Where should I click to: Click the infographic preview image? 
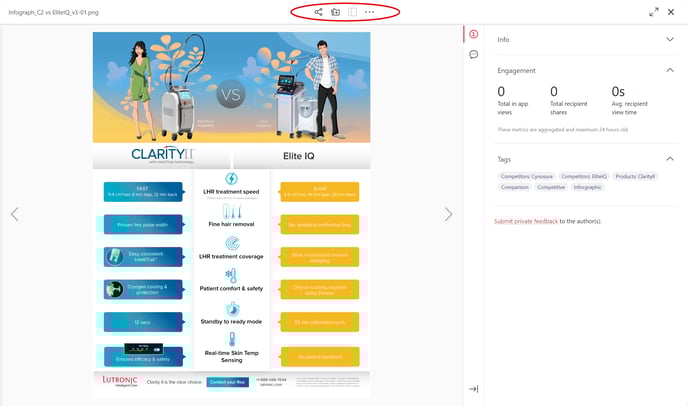click(231, 214)
